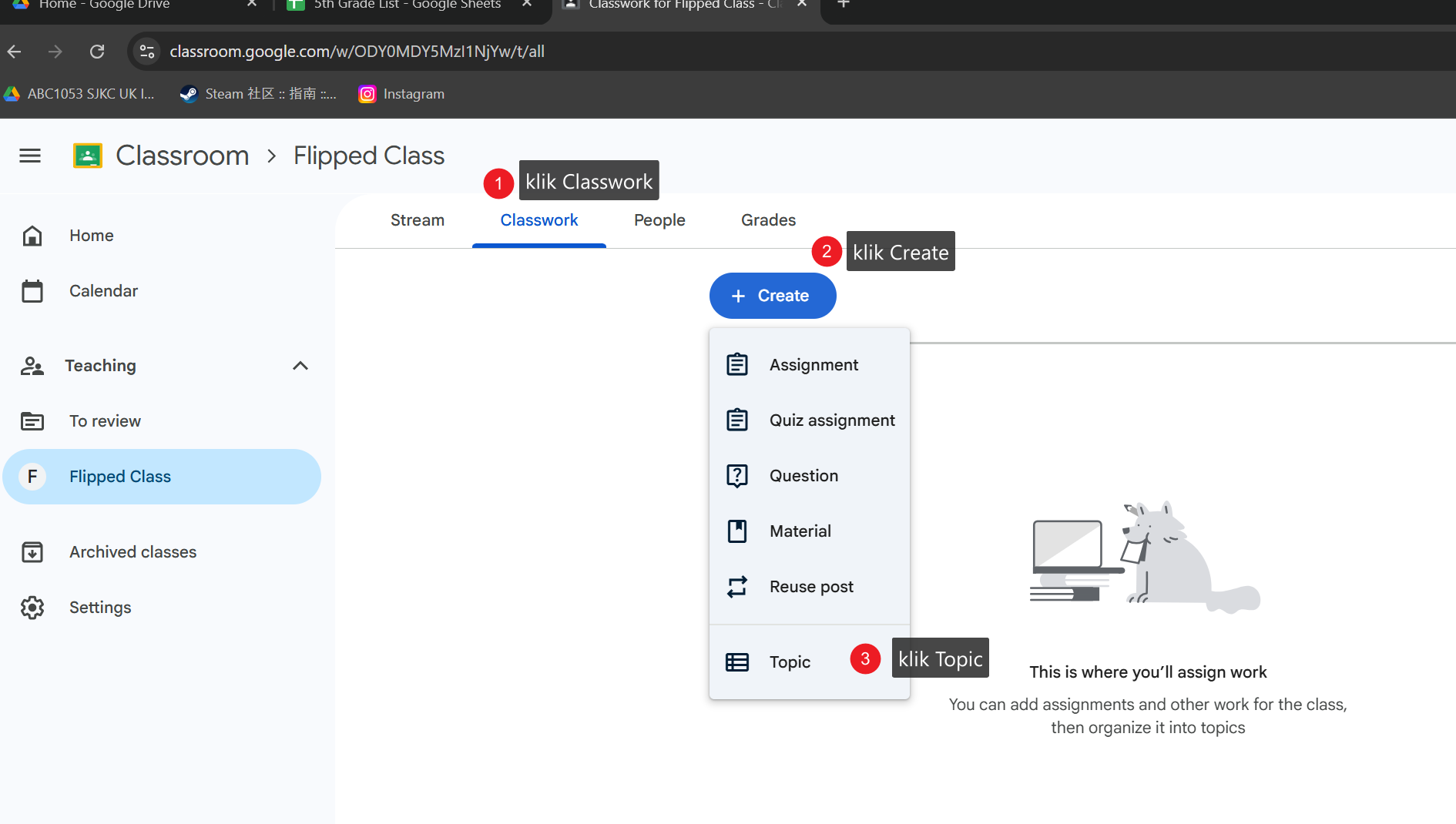
Task: Select Flipped Class in the sidebar
Action: (162, 477)
